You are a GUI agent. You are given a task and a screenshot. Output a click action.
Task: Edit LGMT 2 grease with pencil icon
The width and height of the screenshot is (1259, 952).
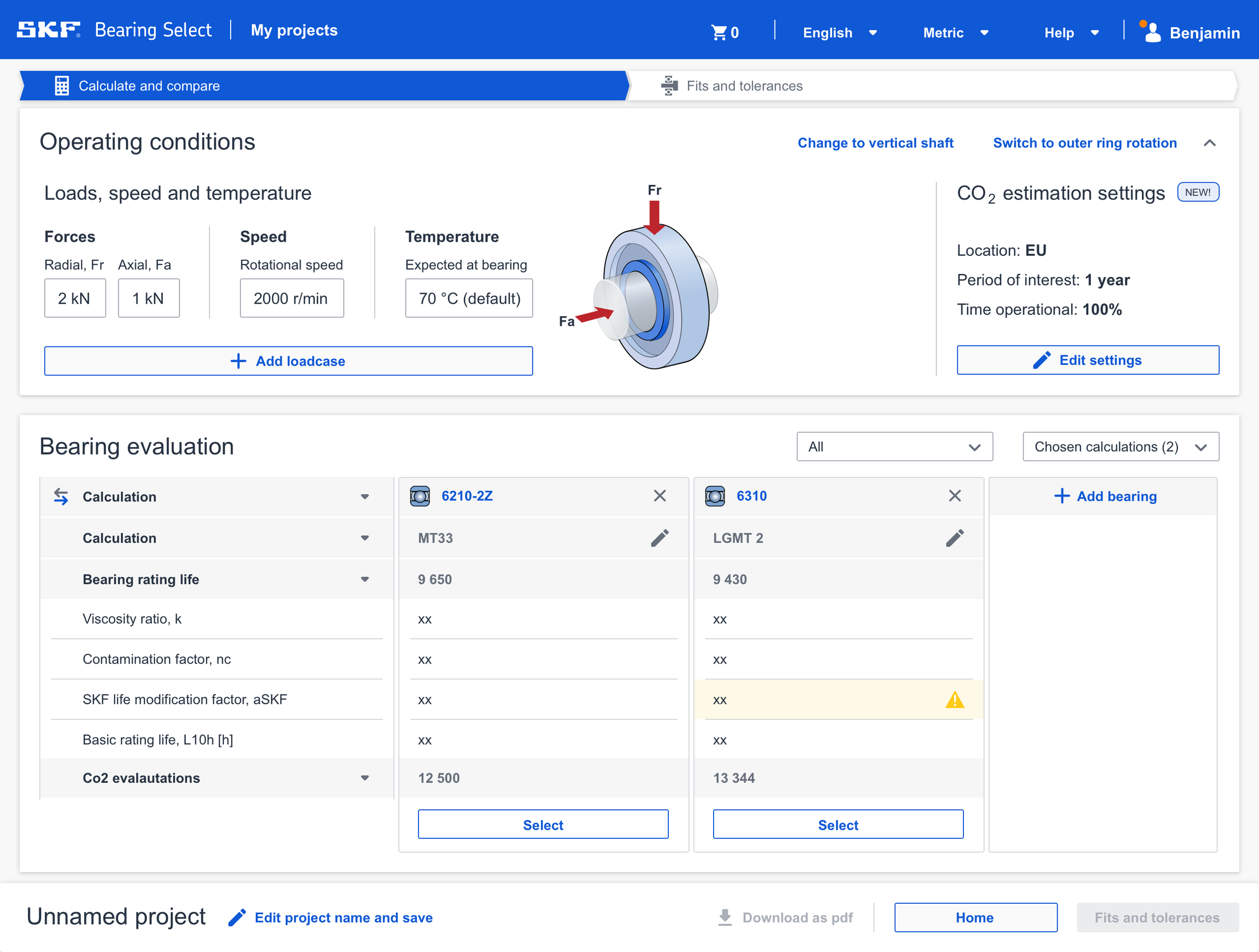954,538
